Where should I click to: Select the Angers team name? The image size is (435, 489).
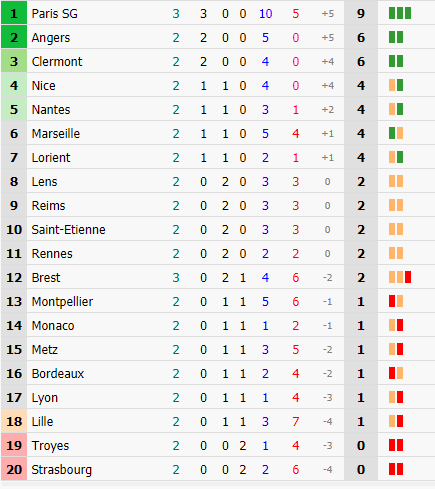pyautogui.click(x=51, y=38)
